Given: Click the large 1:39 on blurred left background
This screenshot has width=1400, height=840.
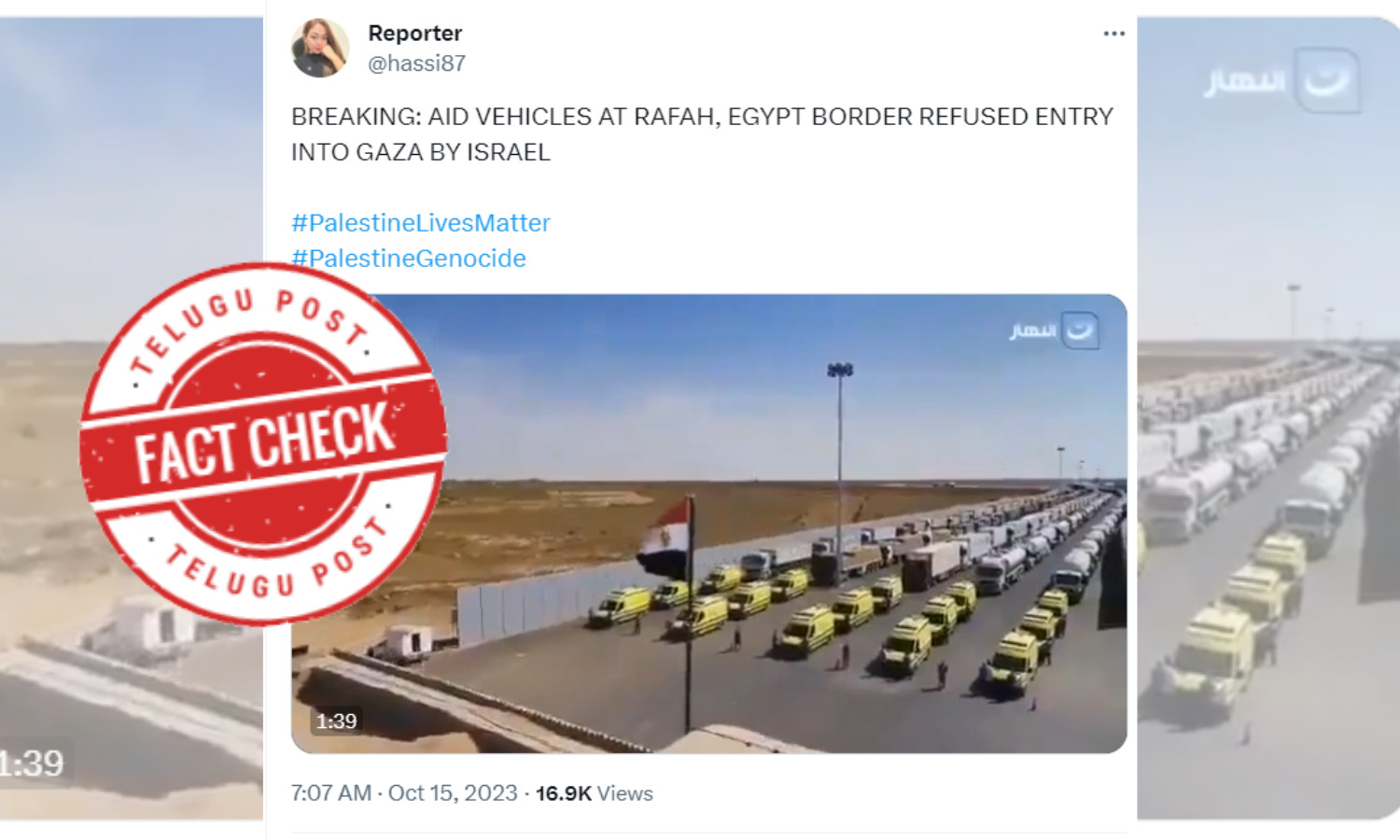Looking at the screenshot, I should pos(31,763).
